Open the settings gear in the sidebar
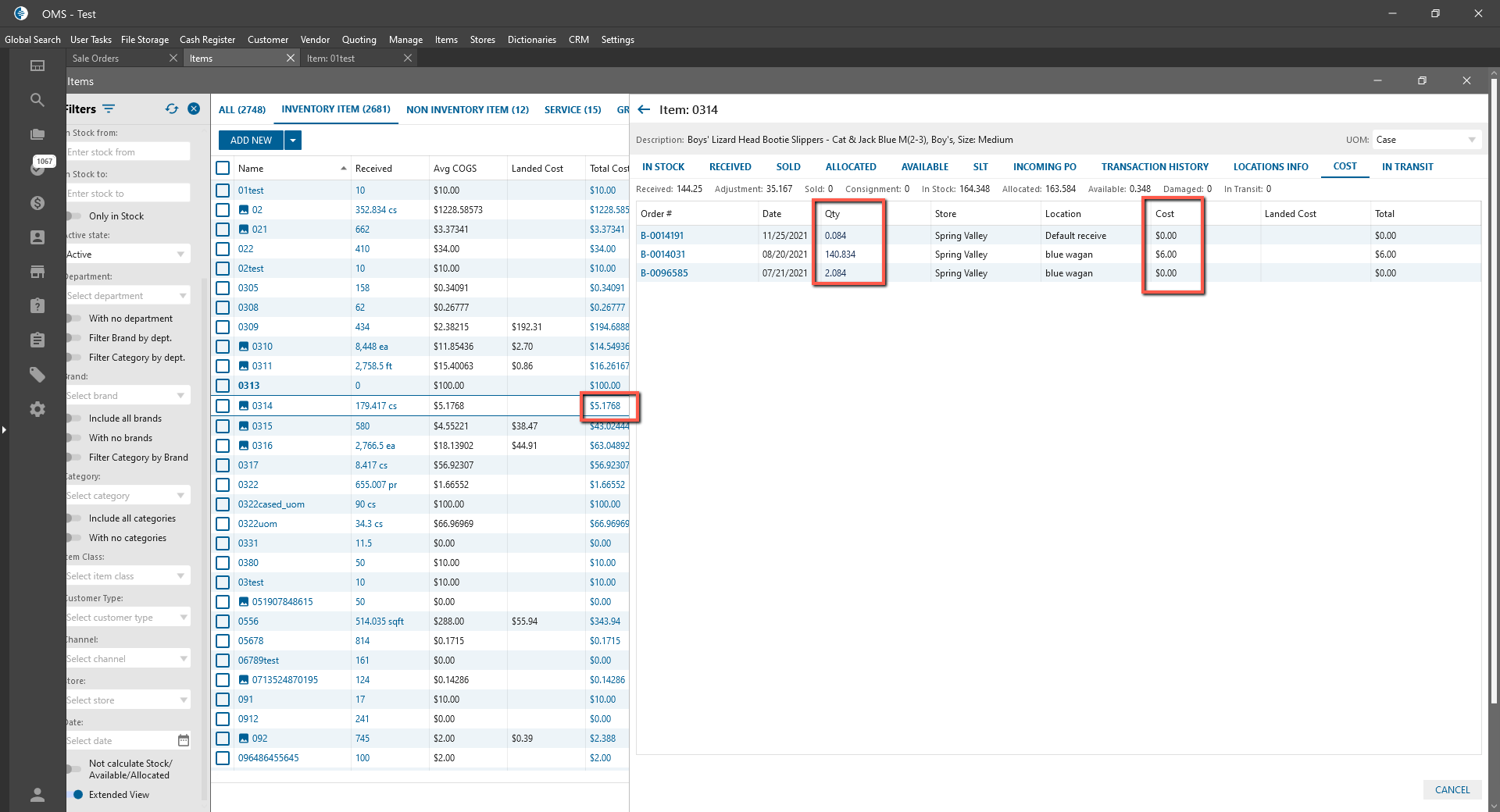The height and width of the screenshot is (812, 1500). (37, 409)
